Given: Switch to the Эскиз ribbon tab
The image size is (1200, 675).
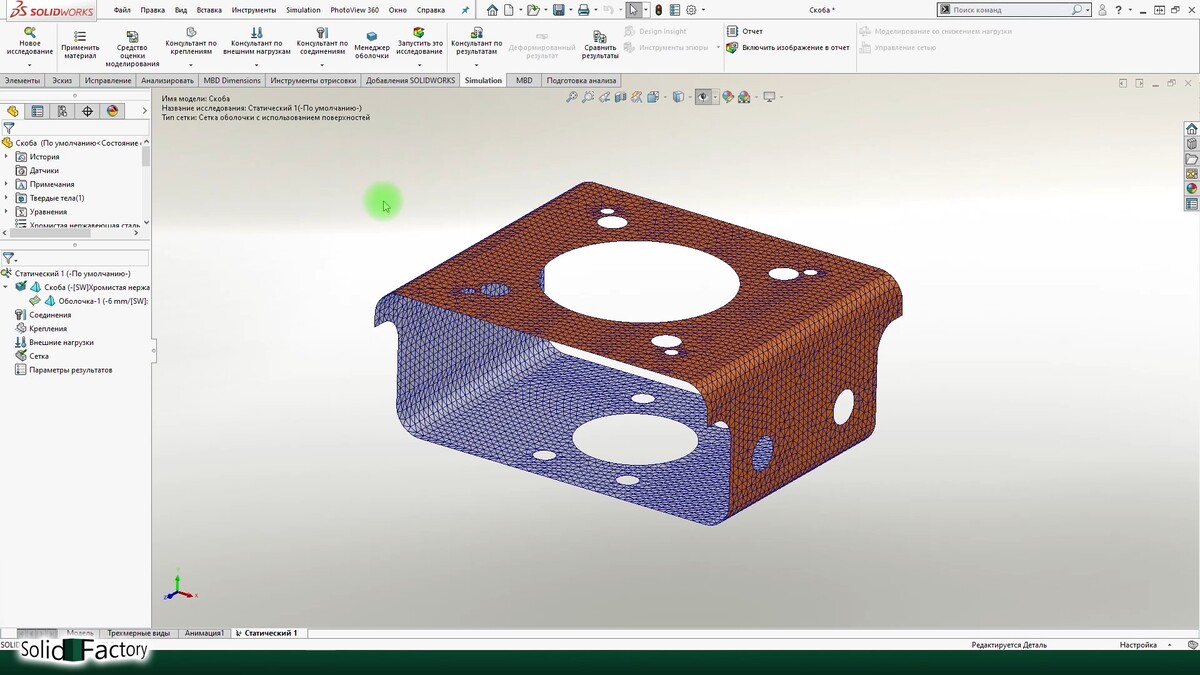Looking at the screenshot, I should (62, 80).
